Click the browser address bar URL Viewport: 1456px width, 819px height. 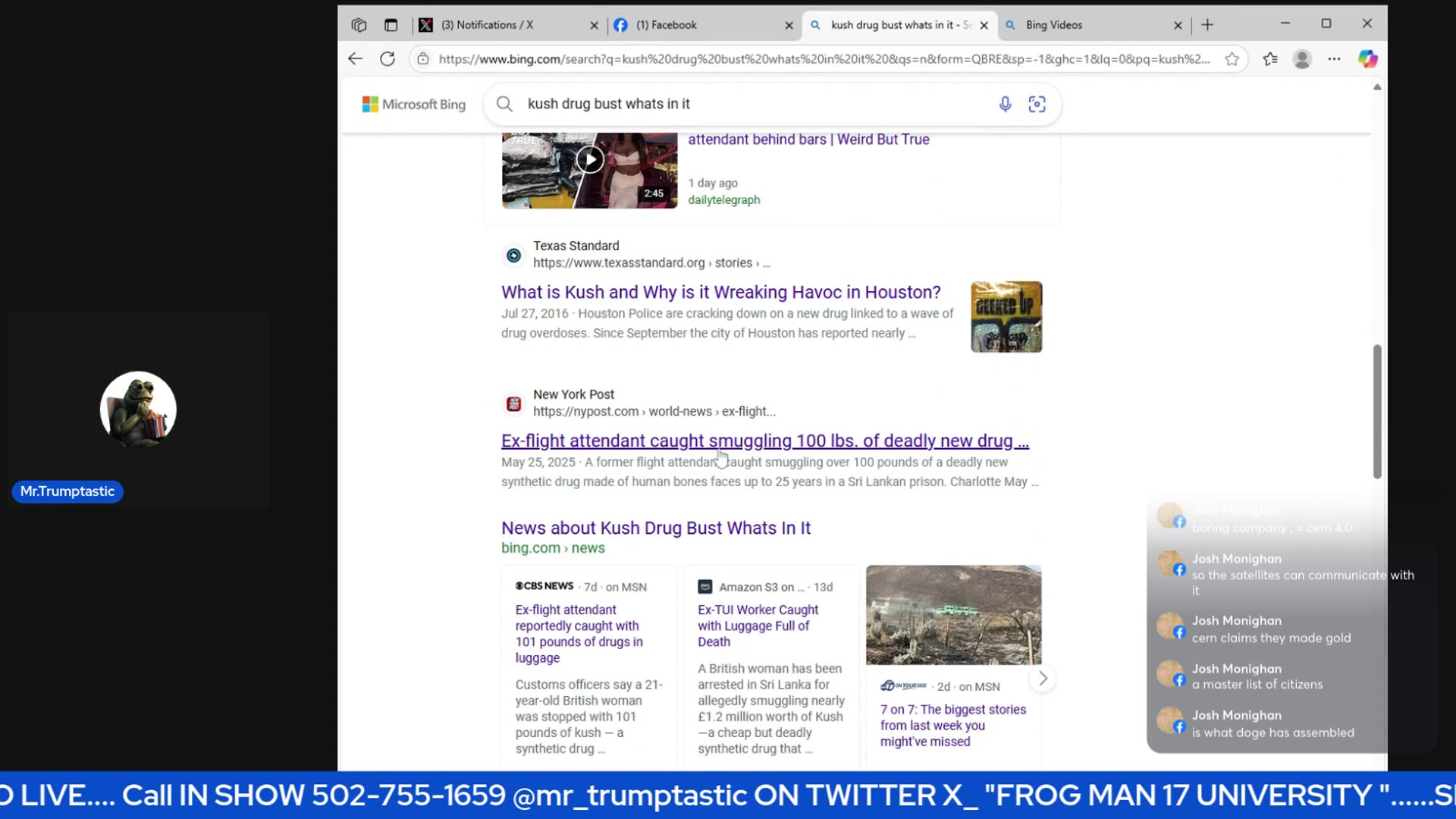[824, 59]
